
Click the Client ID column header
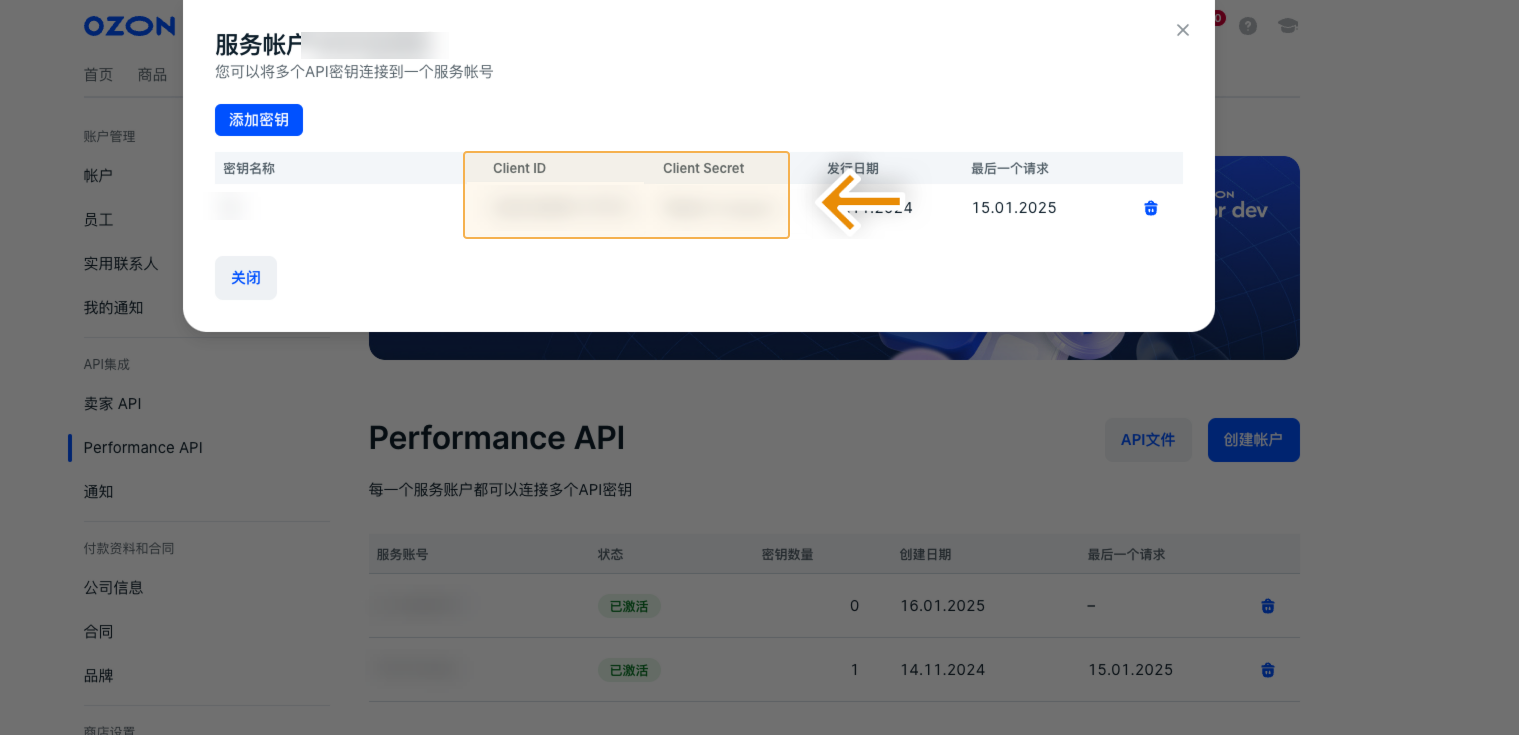point(519,168)
